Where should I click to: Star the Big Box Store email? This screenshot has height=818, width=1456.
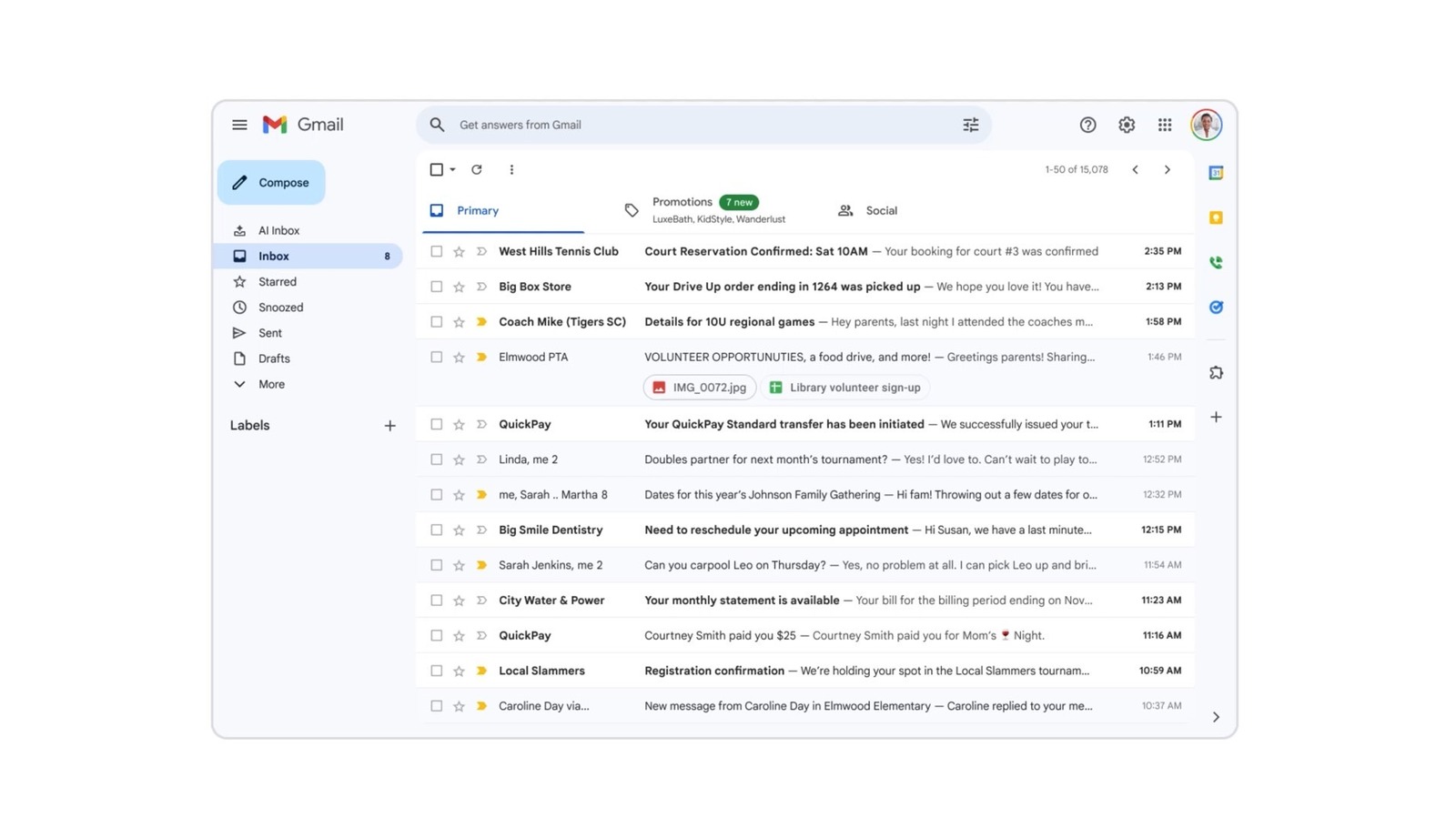(x=459, y=287)
